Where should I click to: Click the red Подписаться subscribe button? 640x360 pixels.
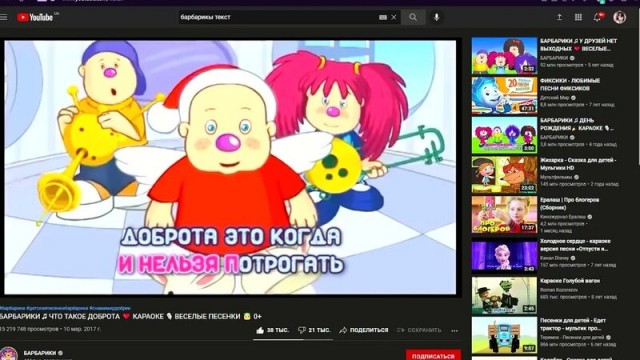tap(433, 356)
